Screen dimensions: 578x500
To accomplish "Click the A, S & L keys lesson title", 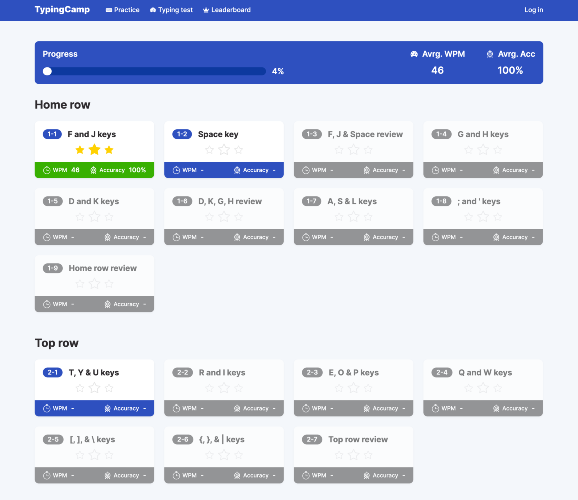I will tap(352, 201).
